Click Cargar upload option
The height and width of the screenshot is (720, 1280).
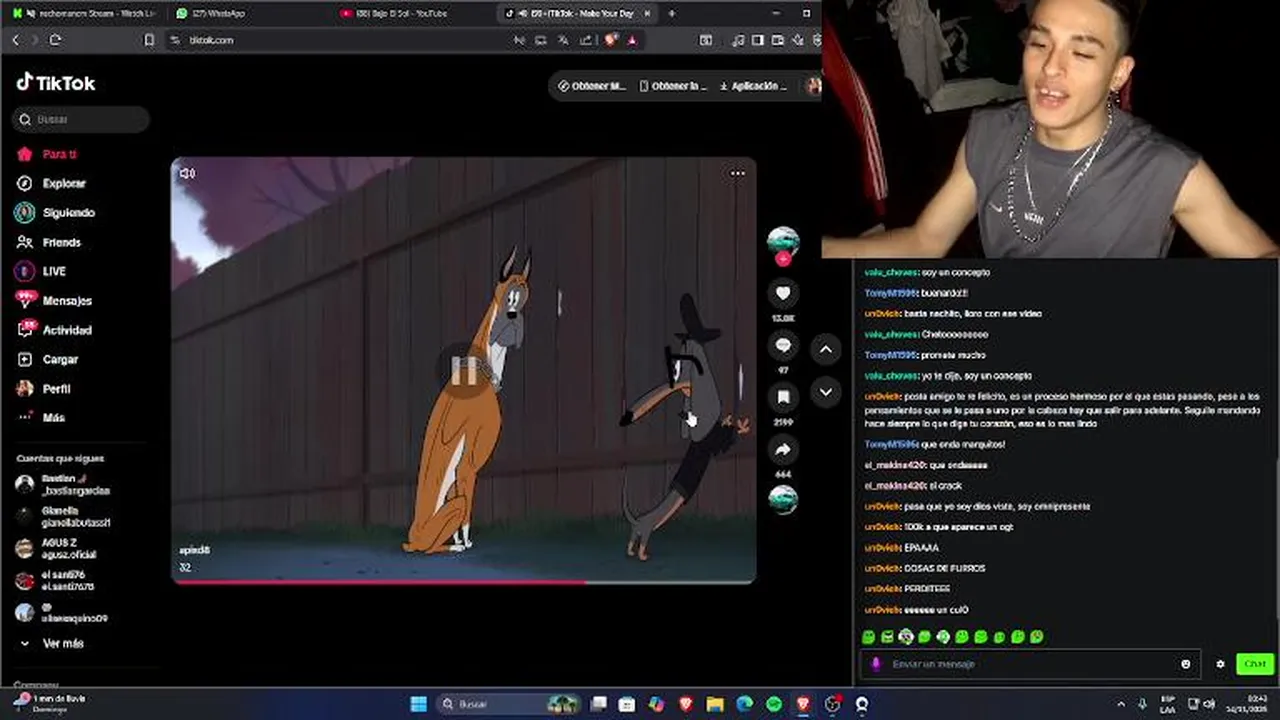pos(47,359)
